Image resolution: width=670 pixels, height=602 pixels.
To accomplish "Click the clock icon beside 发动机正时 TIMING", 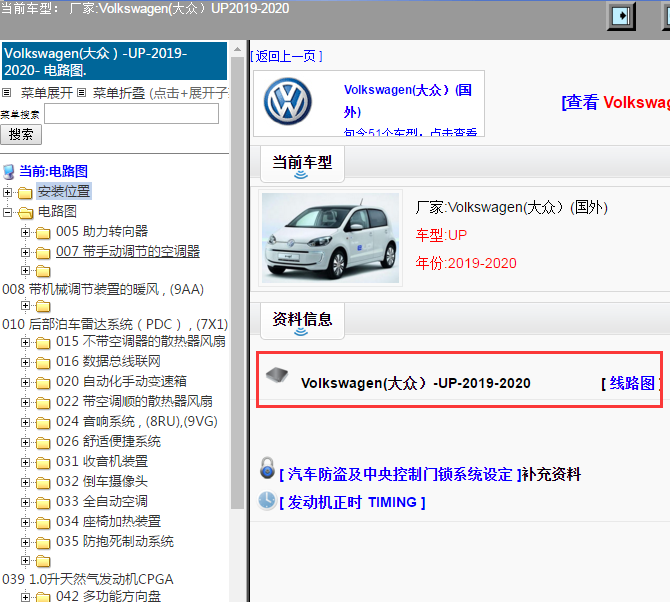I will [x=267, y=500].
